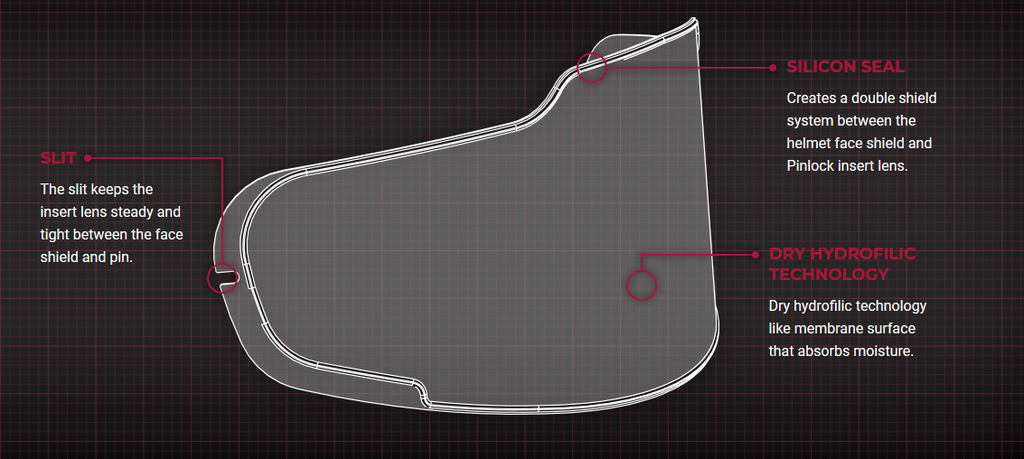The image size is (1024, 459).
Task: Click the 'Creates a double shield' text line
Action: [861, 98]
